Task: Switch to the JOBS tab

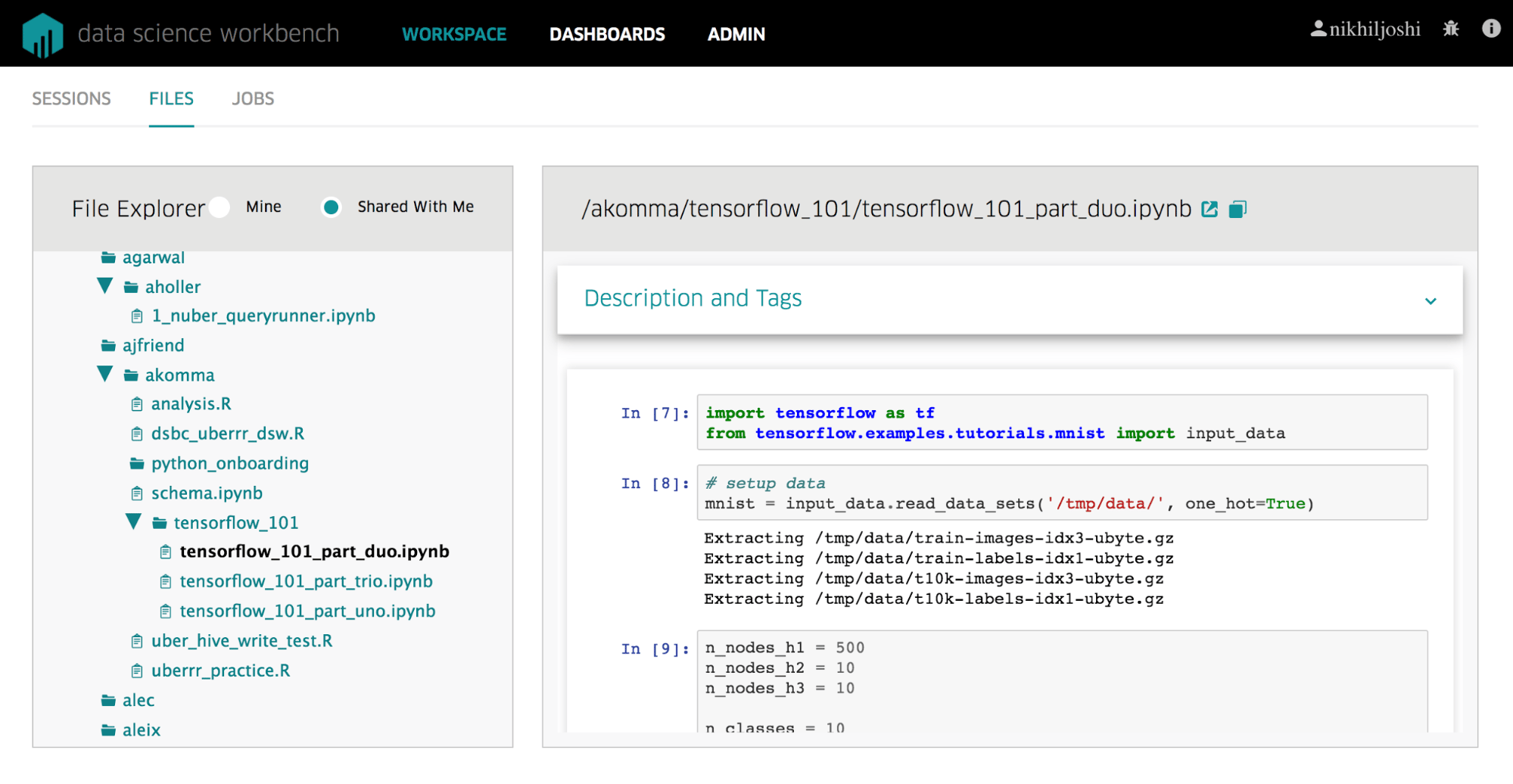Action: [x=252, y=98]
